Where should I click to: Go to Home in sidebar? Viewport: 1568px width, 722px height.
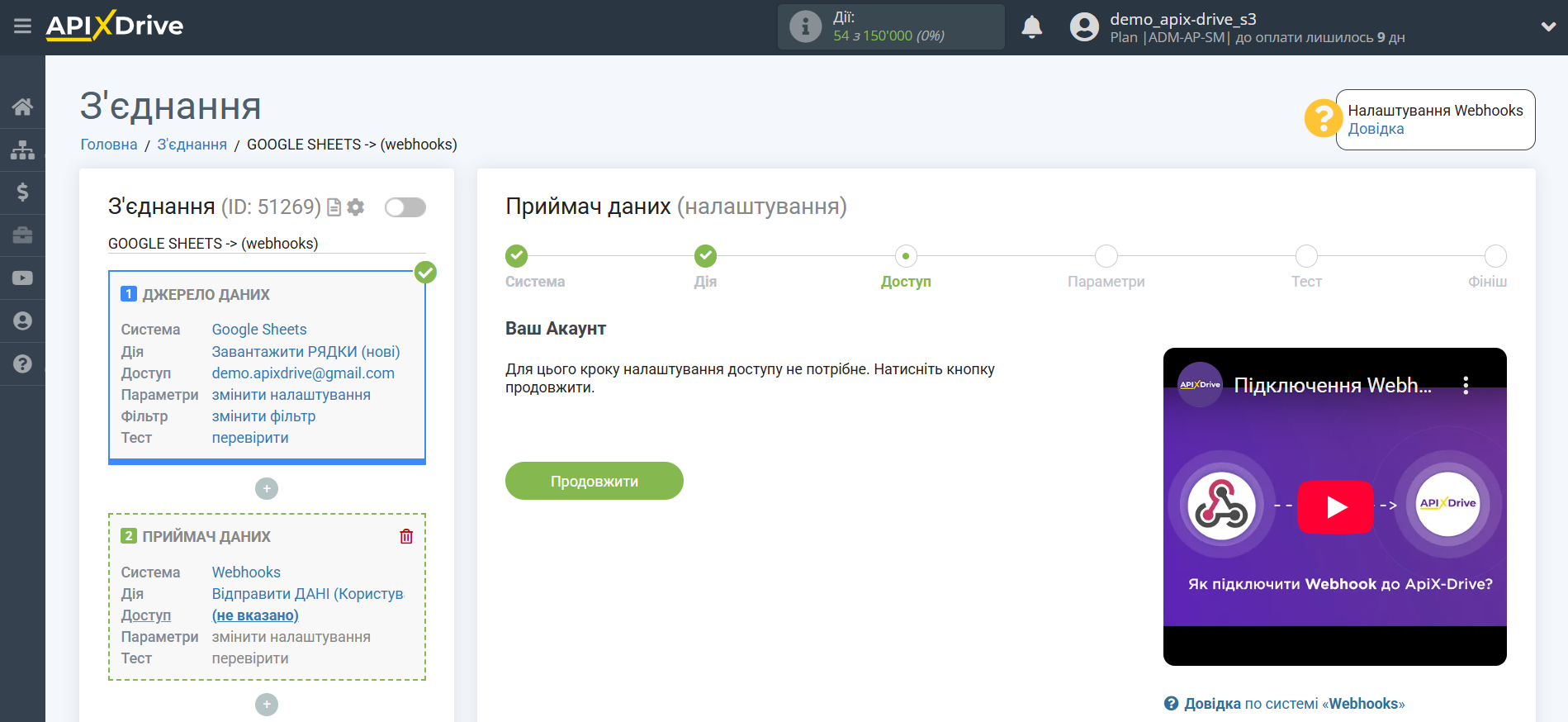[x=22, y=107]
